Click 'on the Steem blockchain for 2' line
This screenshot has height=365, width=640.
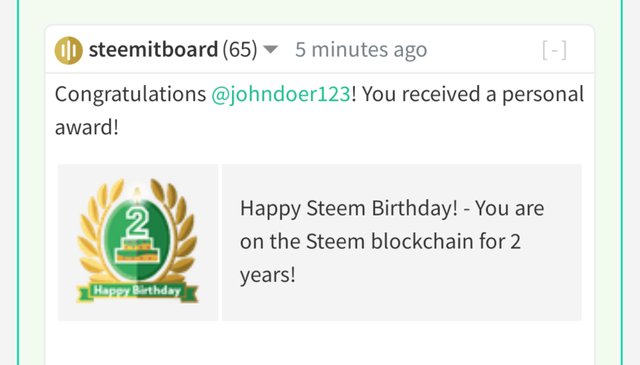pyautogui.click(x=380, y=241)
